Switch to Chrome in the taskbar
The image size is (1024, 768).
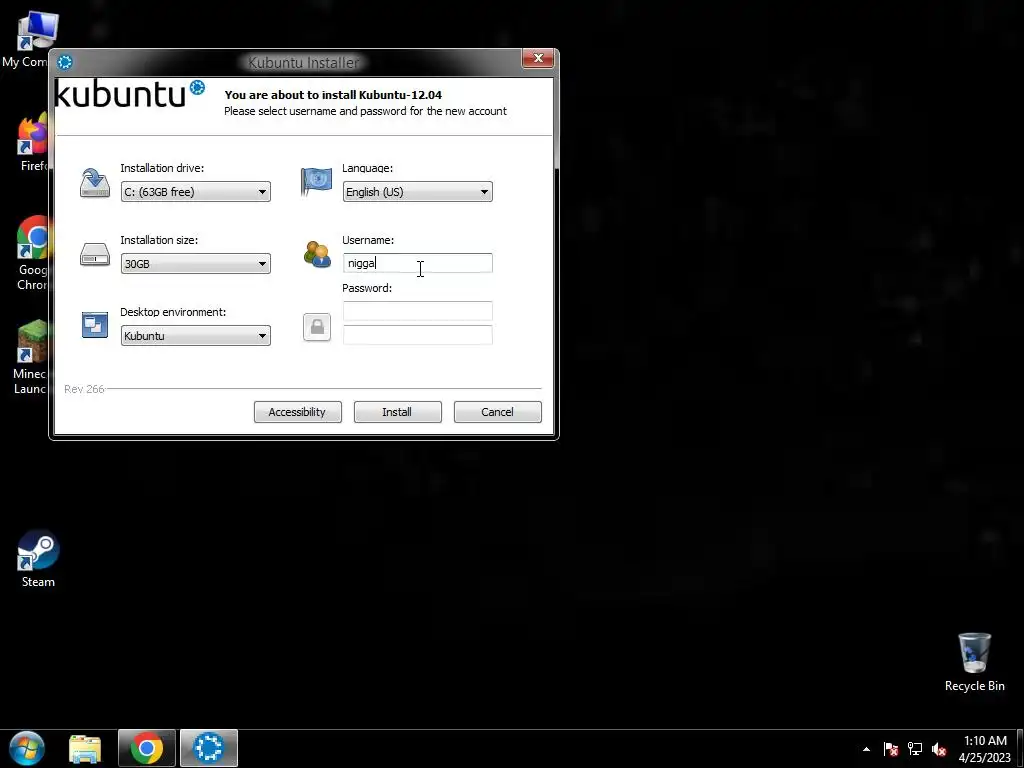point(147,748)
